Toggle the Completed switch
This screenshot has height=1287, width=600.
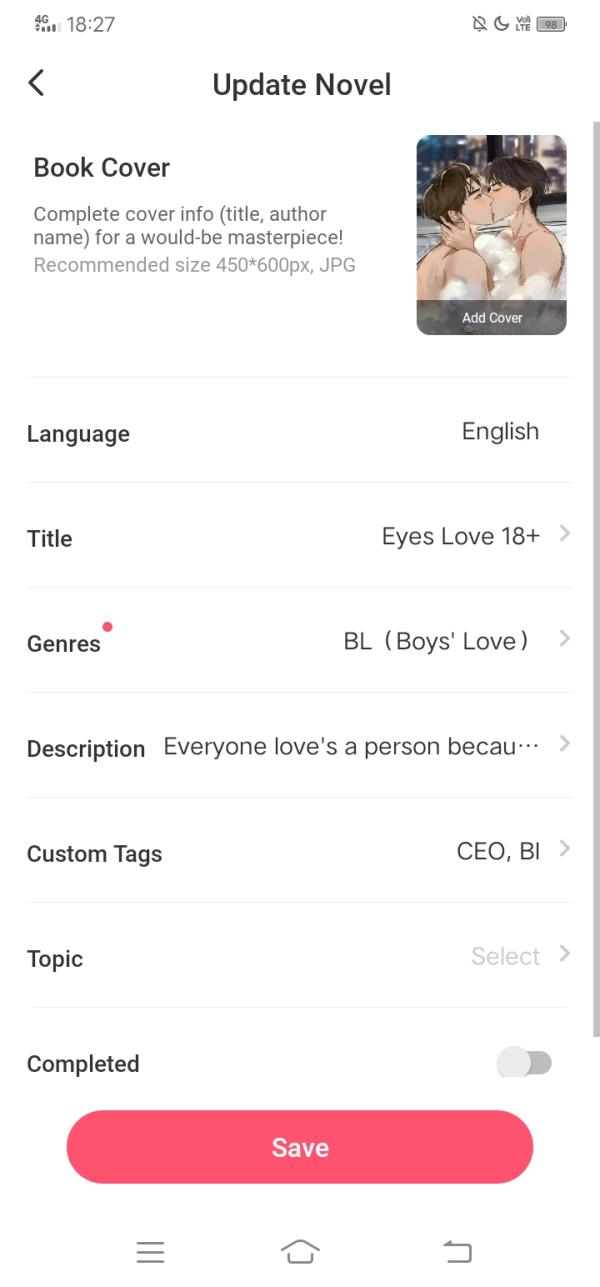click(x=524, y=1063)
